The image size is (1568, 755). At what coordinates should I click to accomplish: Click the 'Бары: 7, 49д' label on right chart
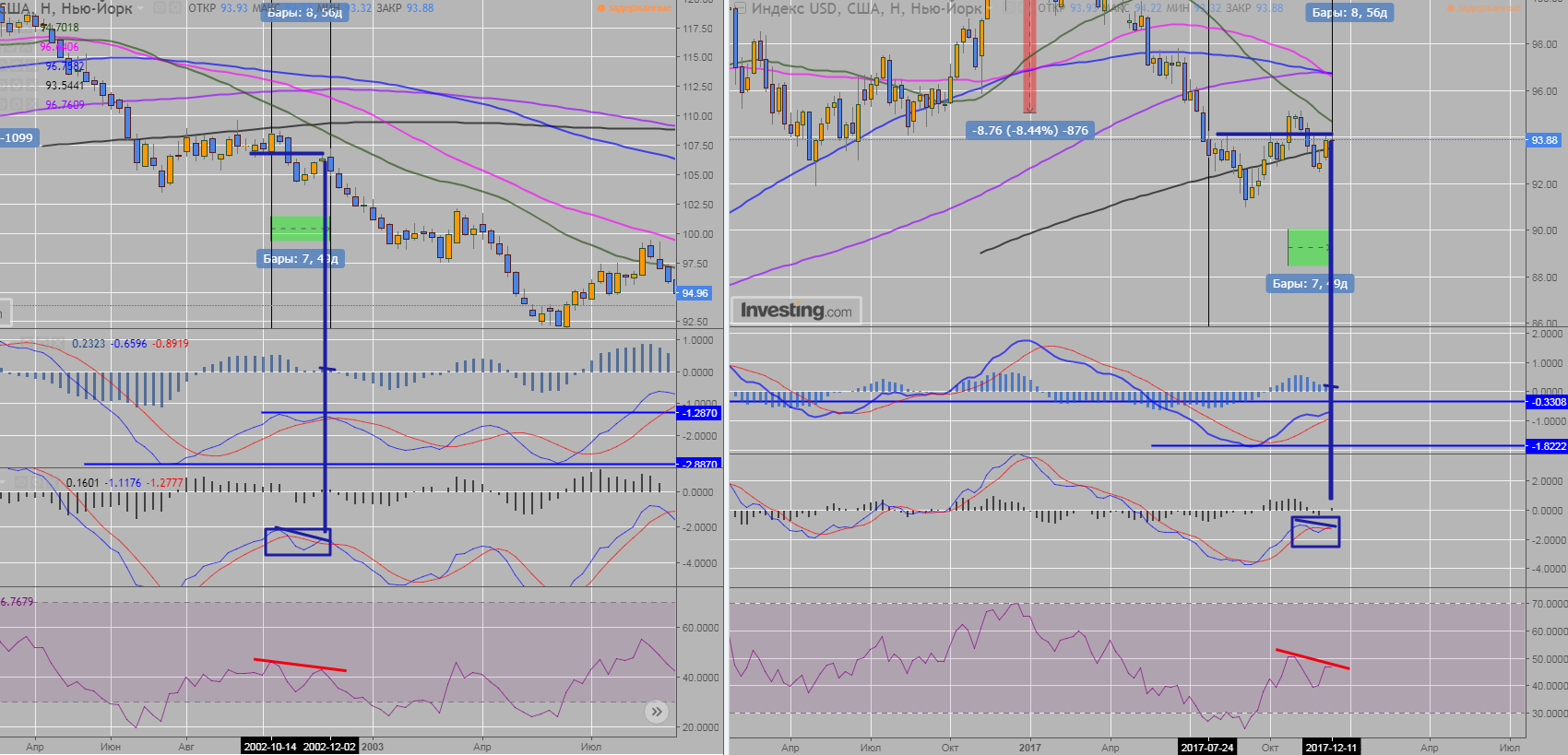point(1310,283)
